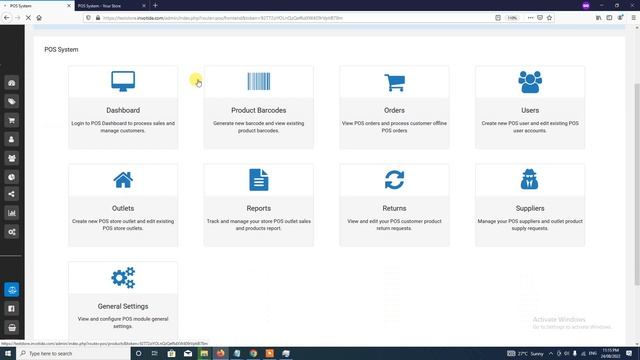The image size is (640, 360).
Task: Open the sidebar settings gears icon
Action: tap(11, 232)
